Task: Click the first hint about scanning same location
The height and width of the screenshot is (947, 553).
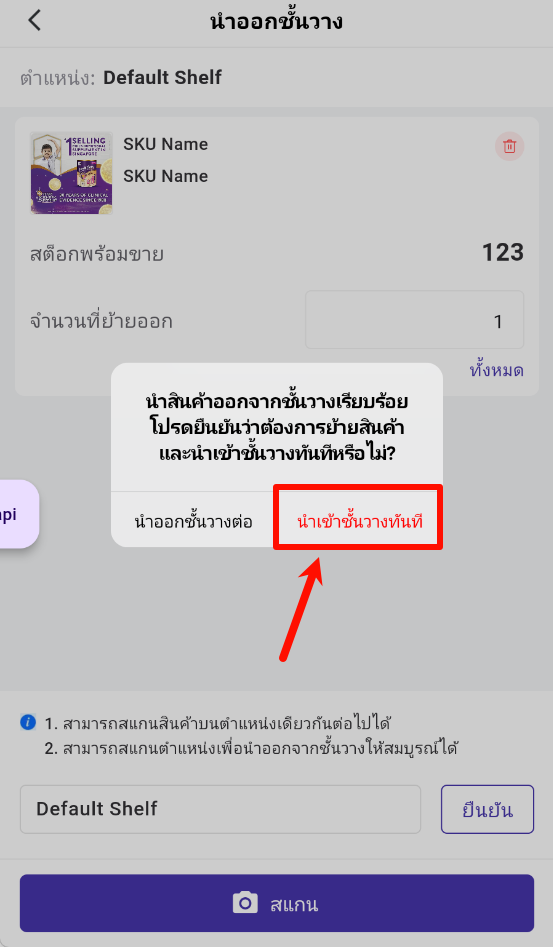Action: 218,722
